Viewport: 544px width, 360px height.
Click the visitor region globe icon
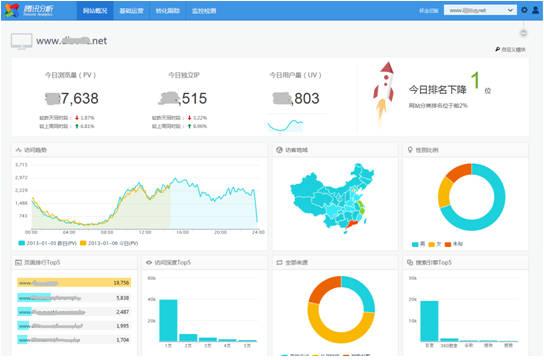(x=279, y=150)
